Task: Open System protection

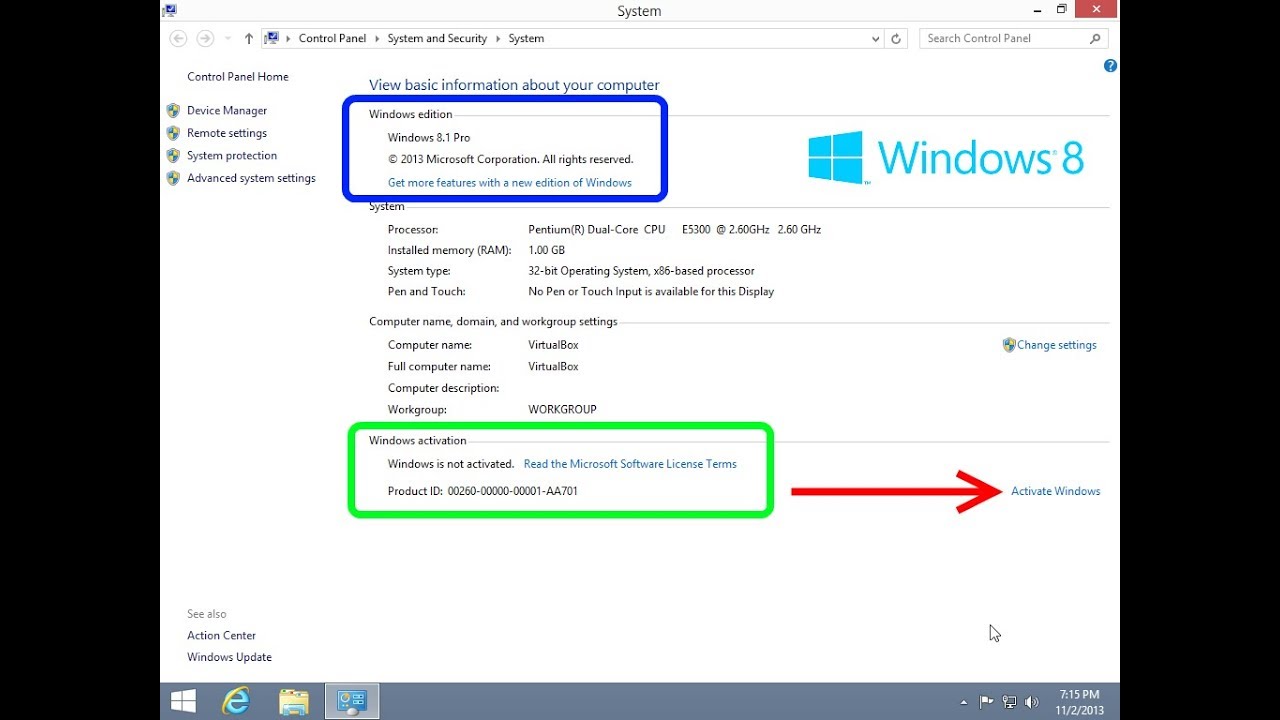Action: point(232,156)
